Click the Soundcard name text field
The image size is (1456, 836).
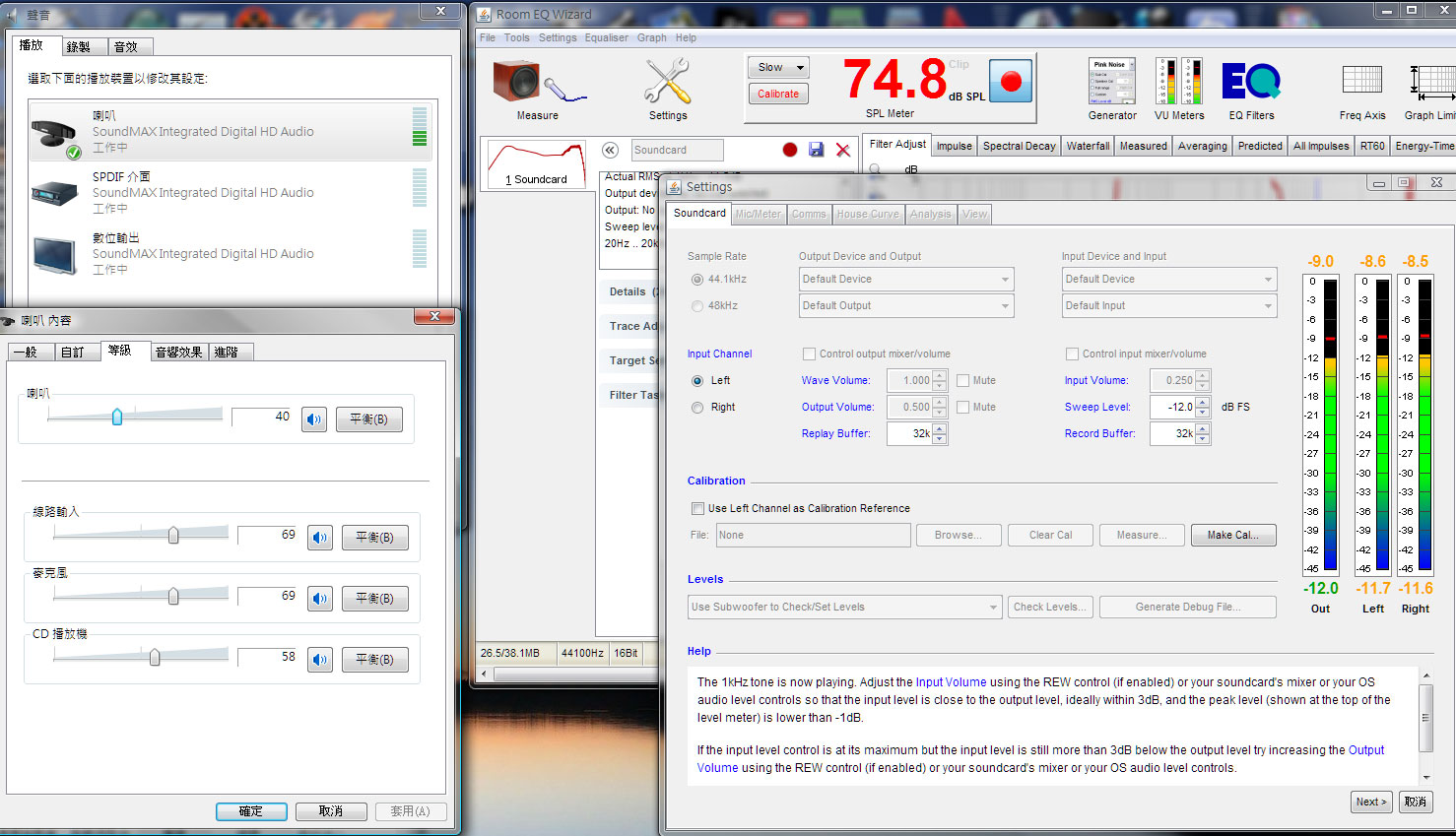(x=677, y=150)
